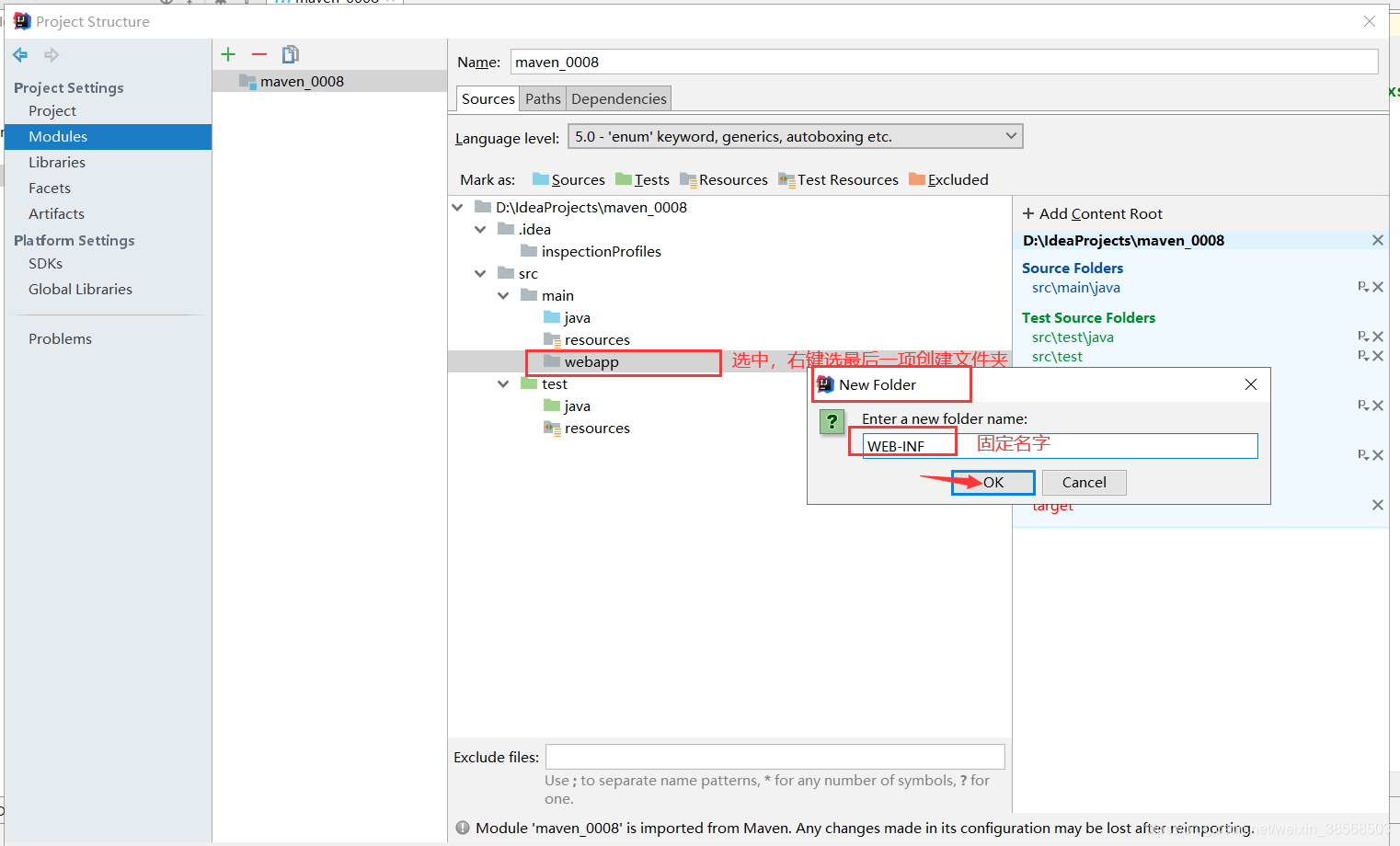Close the New Folder dialog
Screen dimensions: 1400x846
[x=1251, y=384]
